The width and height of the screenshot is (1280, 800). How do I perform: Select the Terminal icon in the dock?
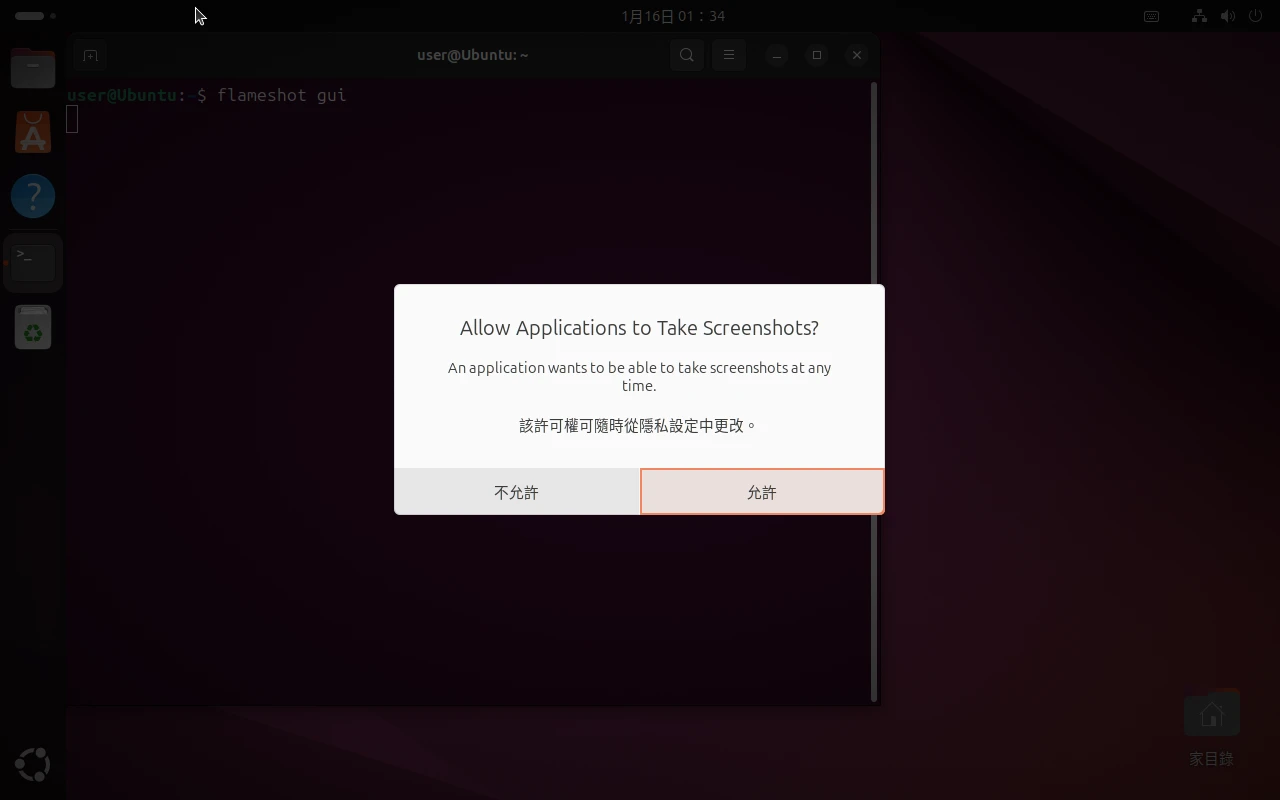tap(33, 262)
